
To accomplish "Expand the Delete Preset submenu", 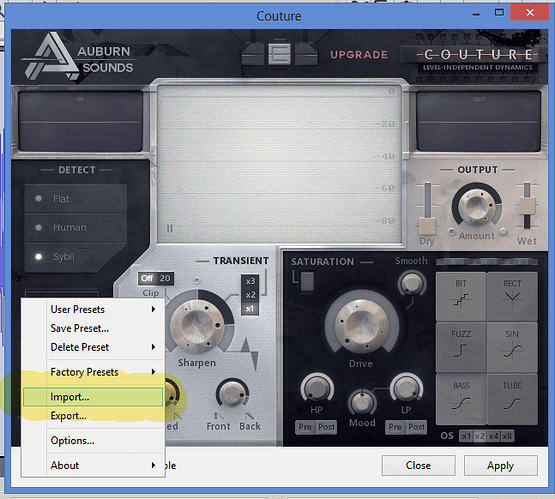I will [x=93, y=347].
